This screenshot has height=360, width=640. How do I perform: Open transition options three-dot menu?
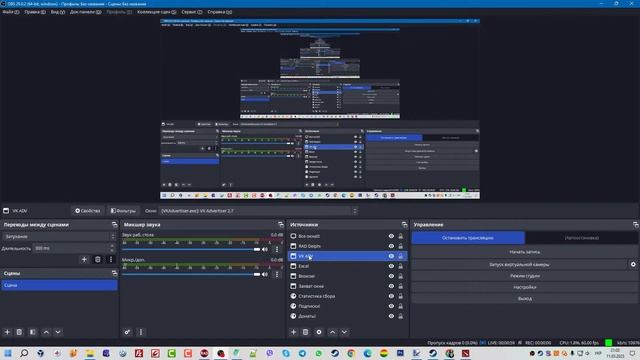(x=111, y=260)
